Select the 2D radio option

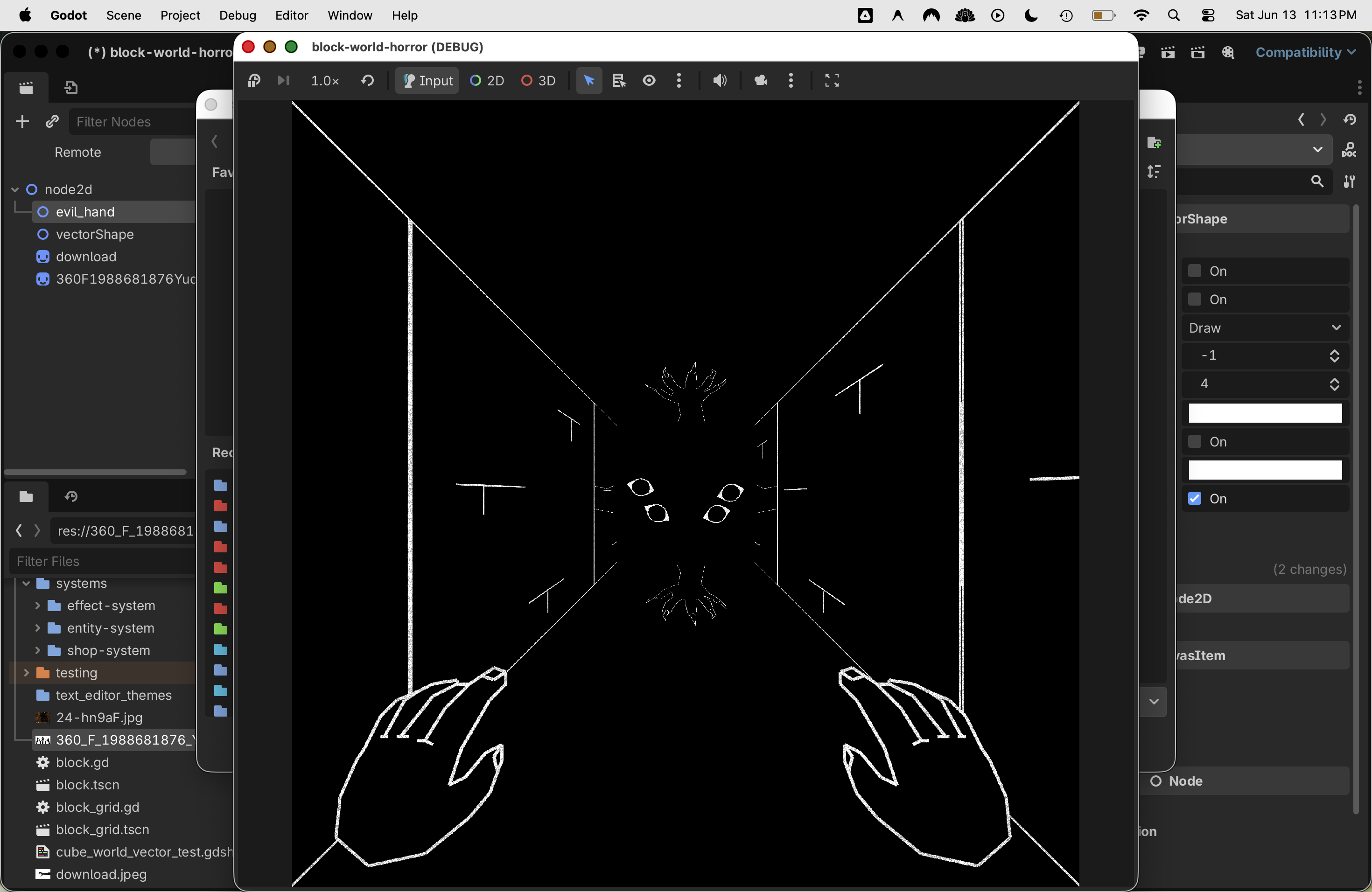(487, 81)
